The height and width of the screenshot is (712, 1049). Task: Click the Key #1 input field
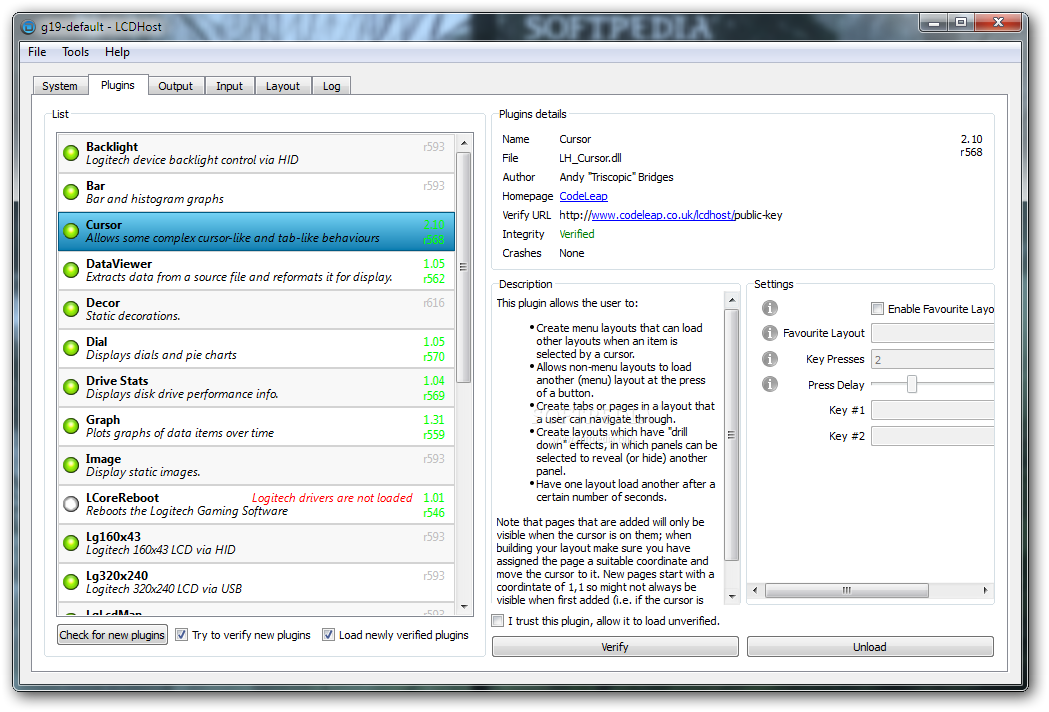[933, 410]
